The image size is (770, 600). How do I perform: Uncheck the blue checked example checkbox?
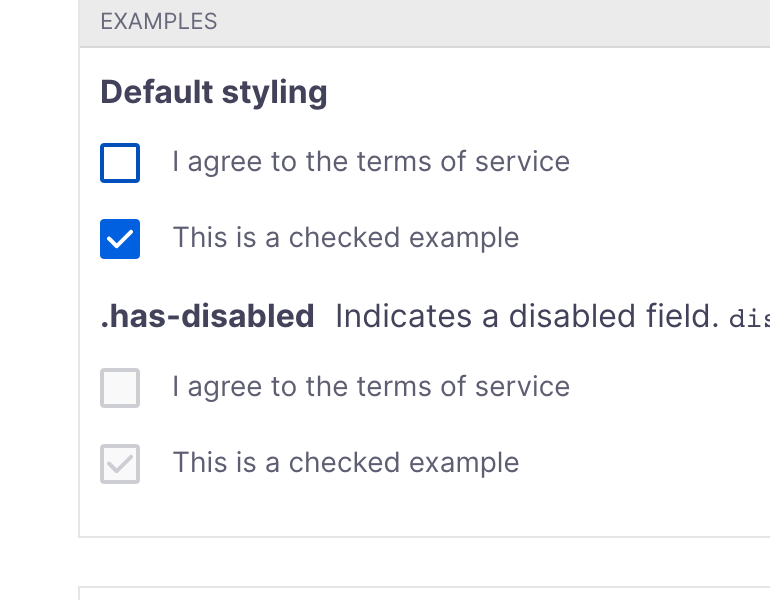120,239
